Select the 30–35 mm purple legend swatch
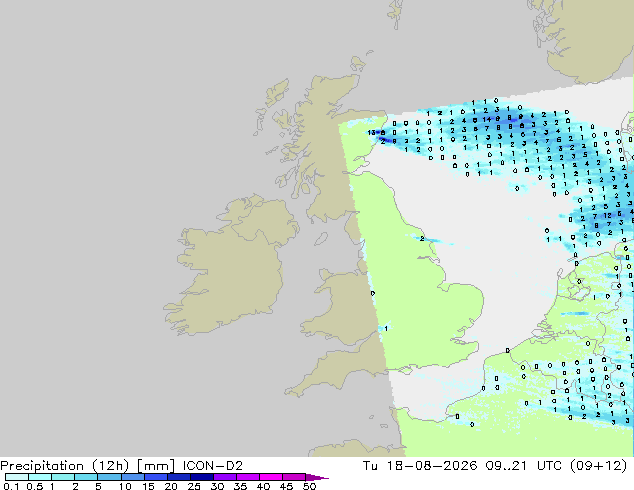 coord(225,477)
